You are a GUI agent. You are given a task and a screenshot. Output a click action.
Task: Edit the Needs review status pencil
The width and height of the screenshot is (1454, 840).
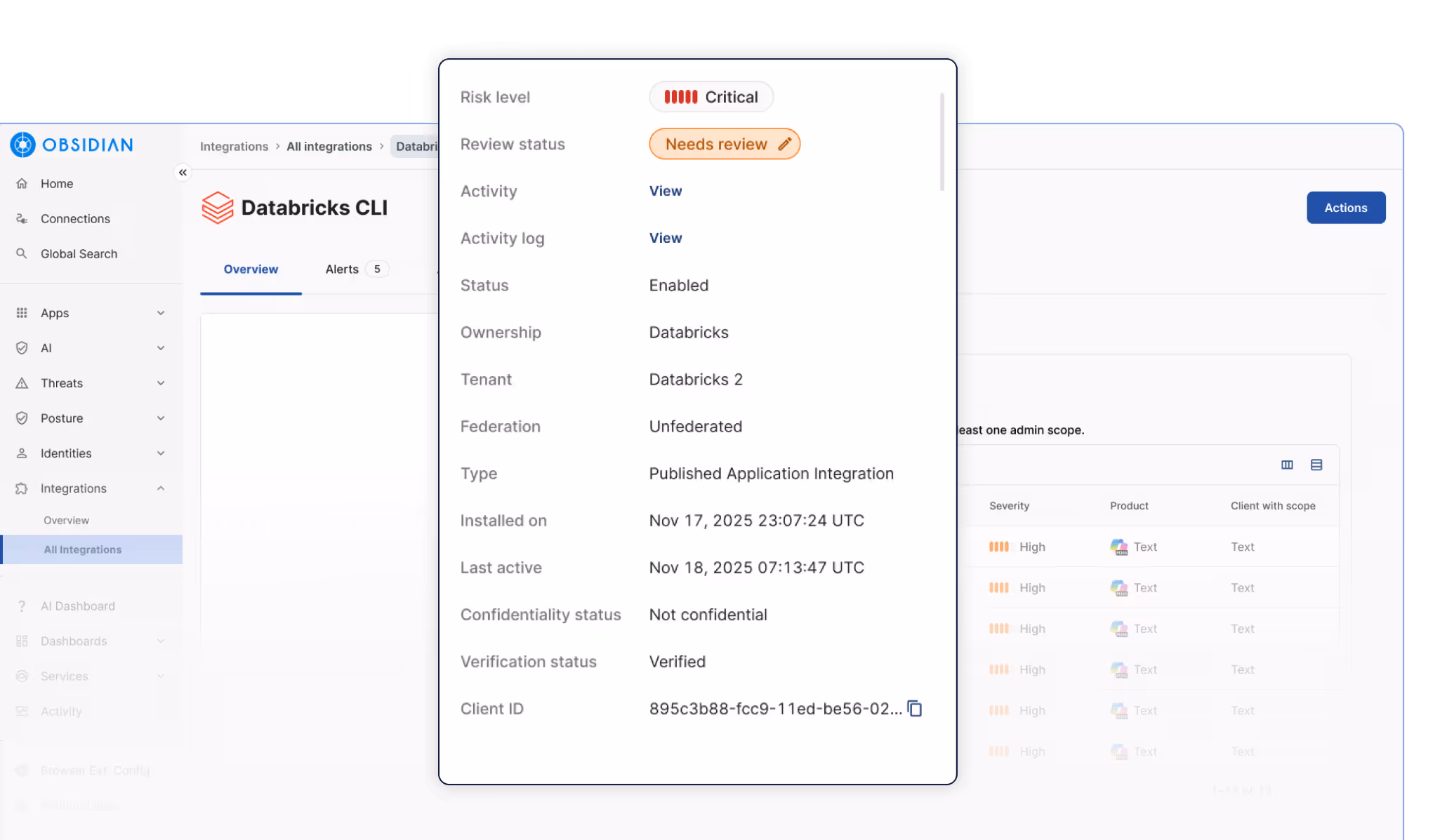[784, 145]
